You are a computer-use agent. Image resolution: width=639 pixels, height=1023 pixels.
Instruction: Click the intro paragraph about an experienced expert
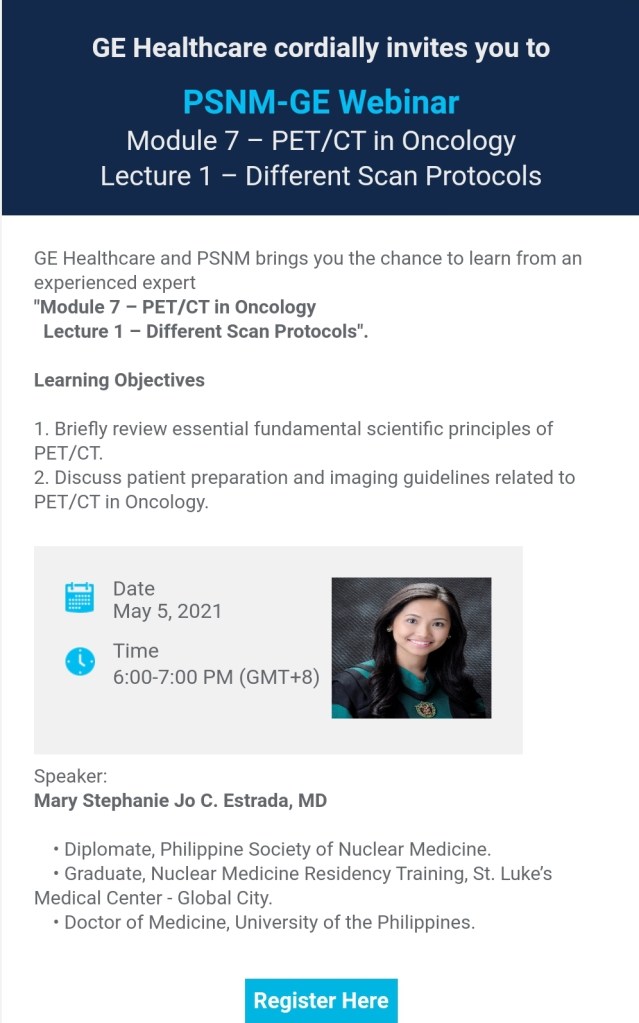[x=307, y=259]
